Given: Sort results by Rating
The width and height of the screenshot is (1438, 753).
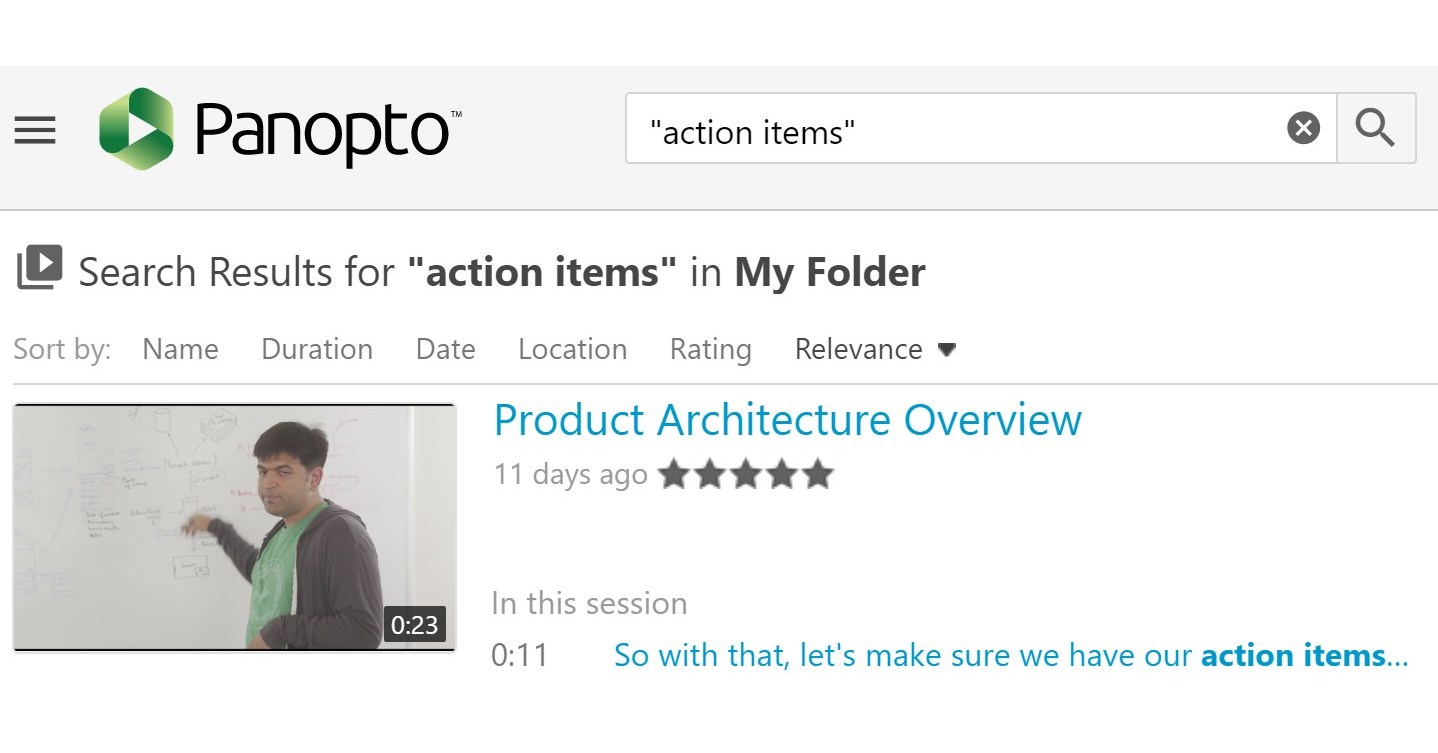Looking at the screenshot, I should click(710, 349).
